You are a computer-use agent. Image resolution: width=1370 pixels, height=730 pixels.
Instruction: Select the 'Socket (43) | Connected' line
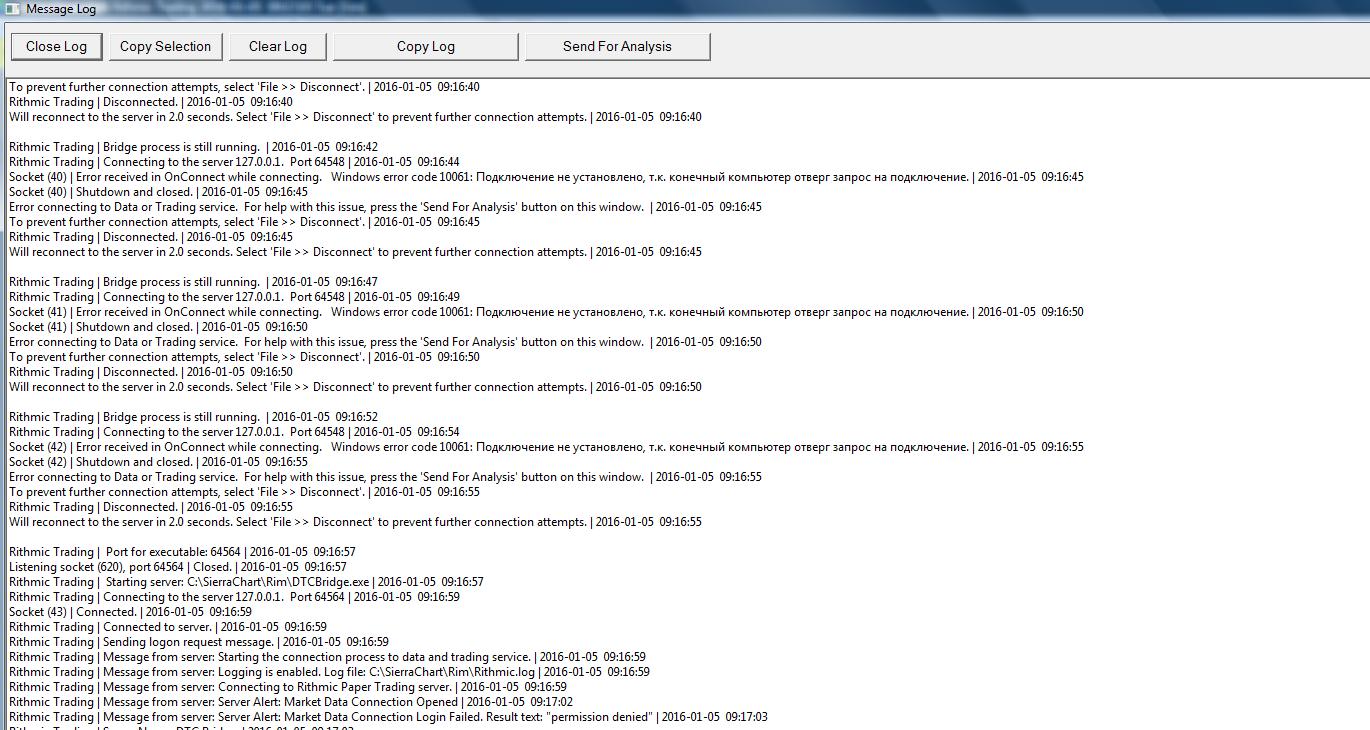pyautogui.click(x=130, y=612)
